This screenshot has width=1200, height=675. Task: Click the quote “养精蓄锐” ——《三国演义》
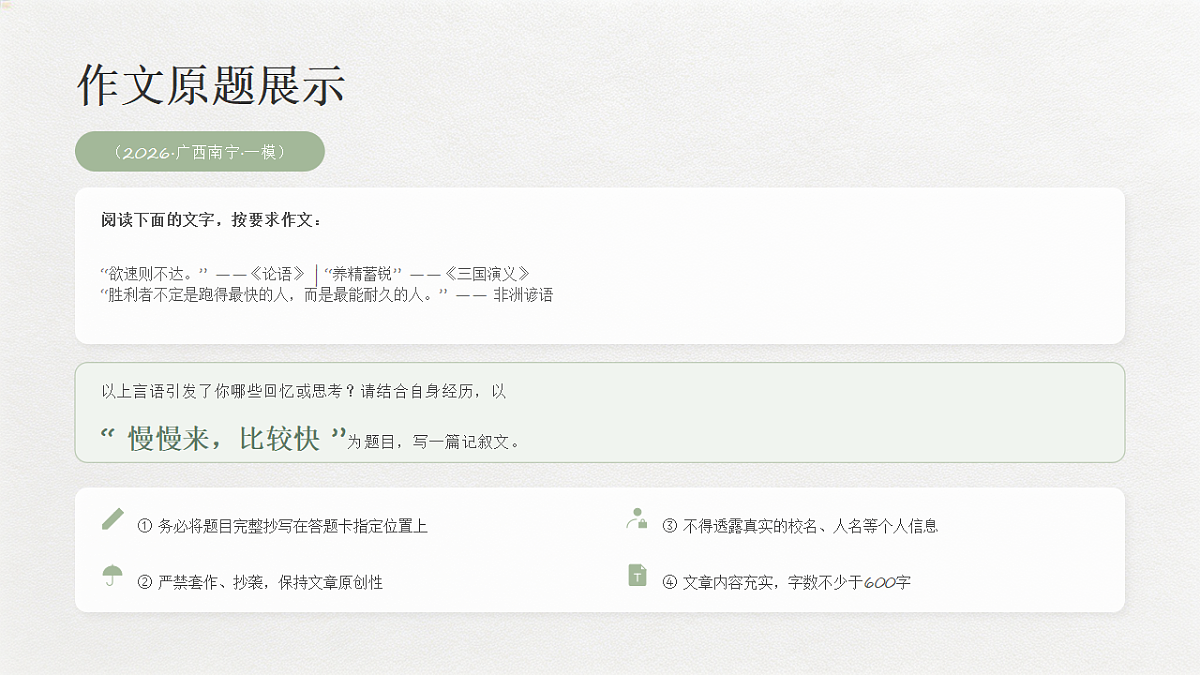427,273
